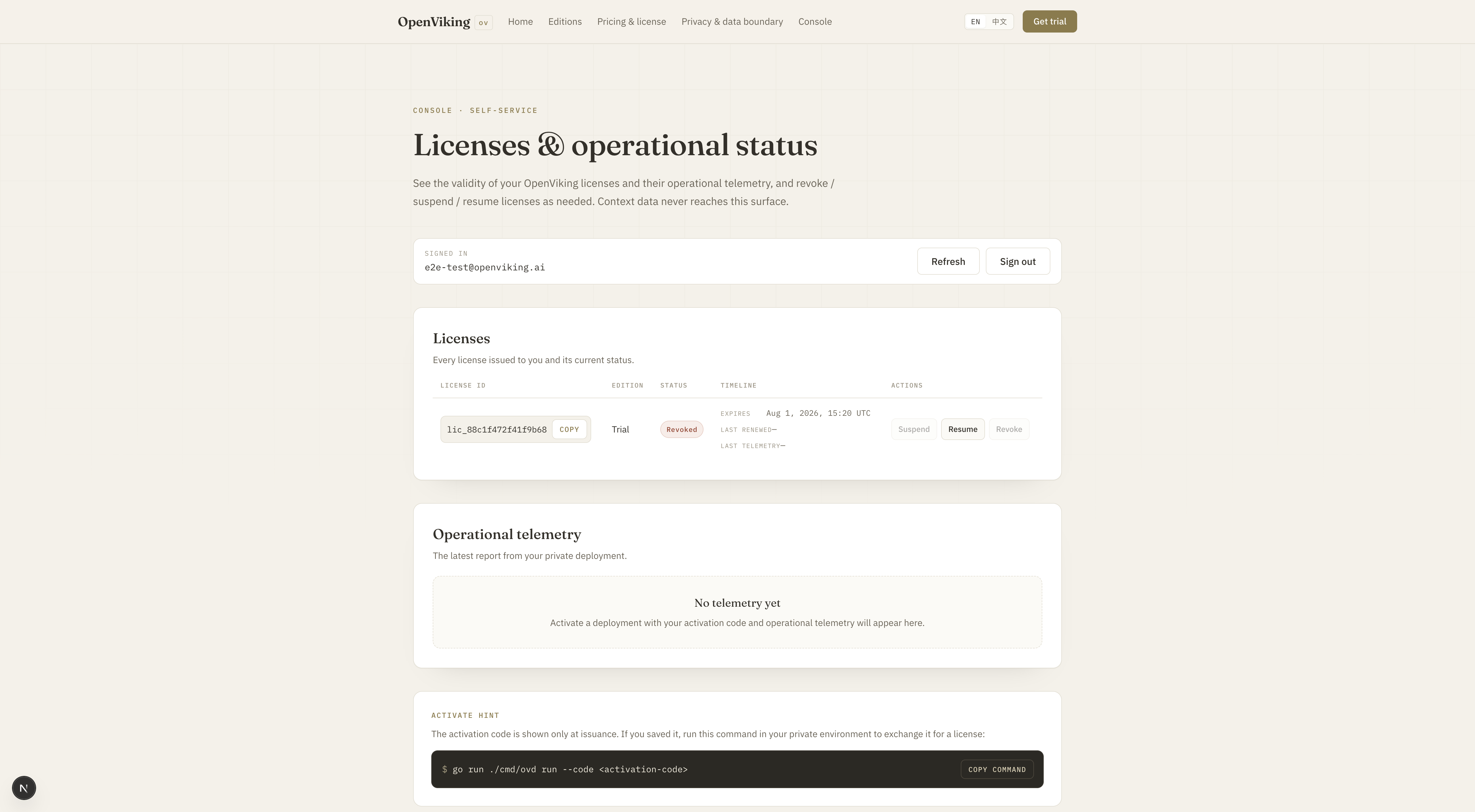
Task: Click the OpenViking logo
Action: [x=434, y=22]
